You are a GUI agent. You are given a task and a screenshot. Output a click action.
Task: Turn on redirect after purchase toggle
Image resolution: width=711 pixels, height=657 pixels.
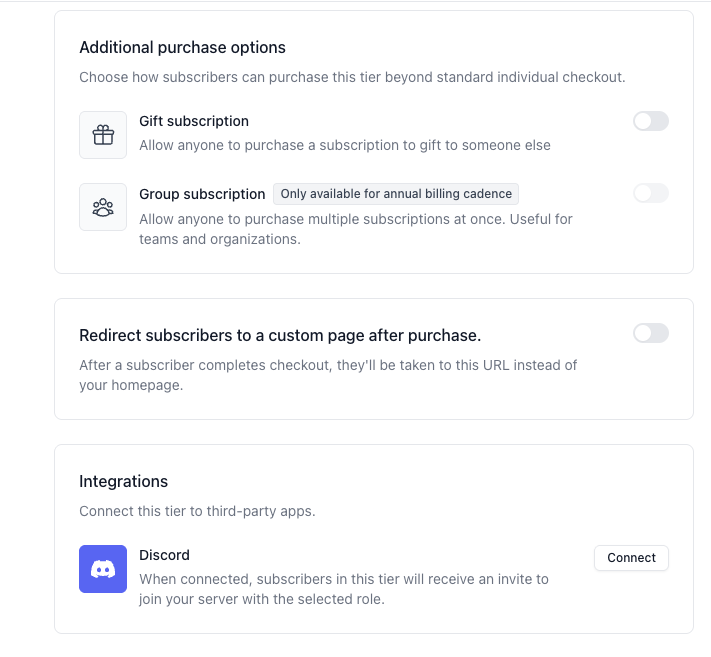(651, 333)
